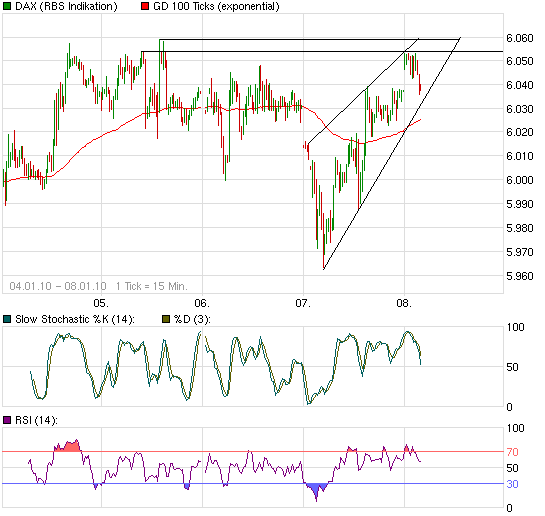Click the 50 label on the RSI axis

(x=512, y=468)
